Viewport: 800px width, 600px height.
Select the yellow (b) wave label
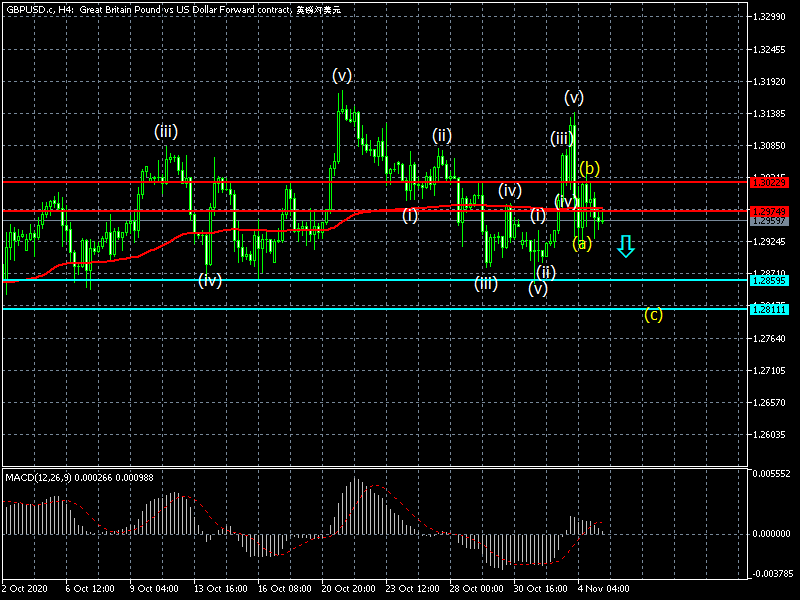(x=589, y=168)
